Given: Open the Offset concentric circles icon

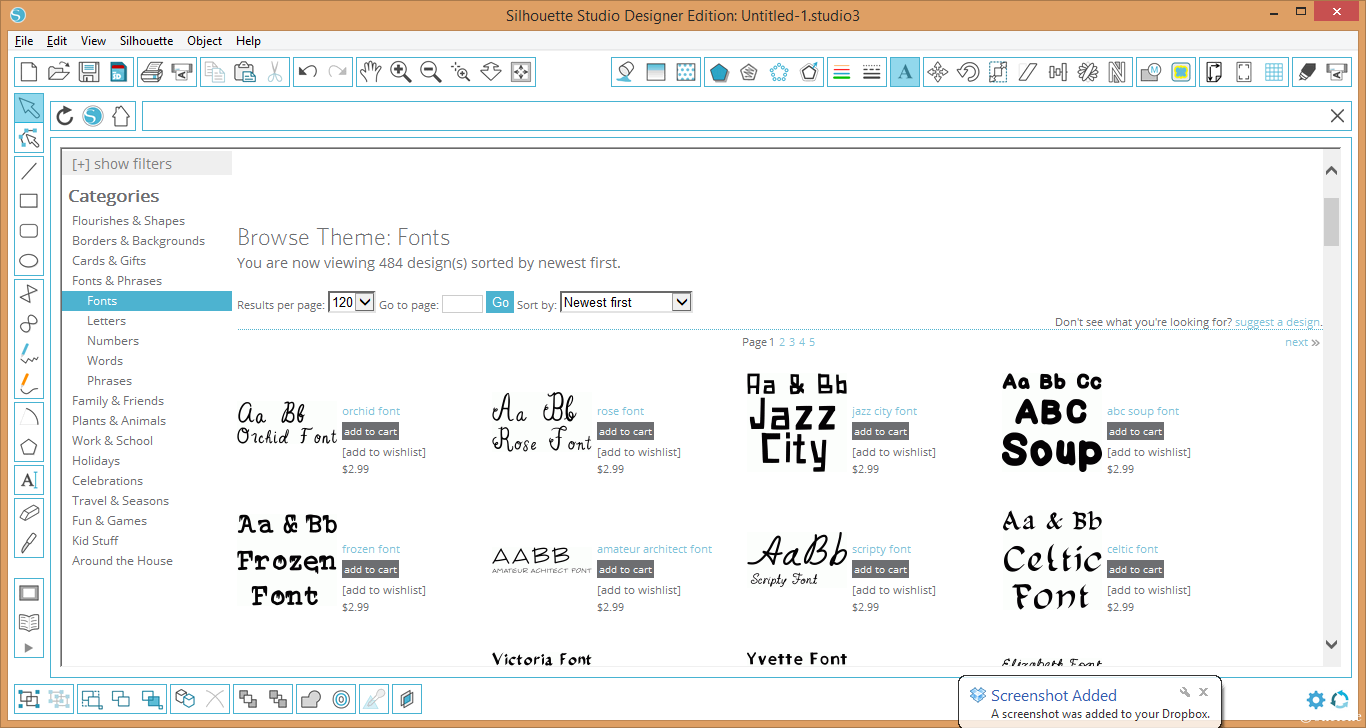Looking at the screenshot, I should click(x=341, y=699).
